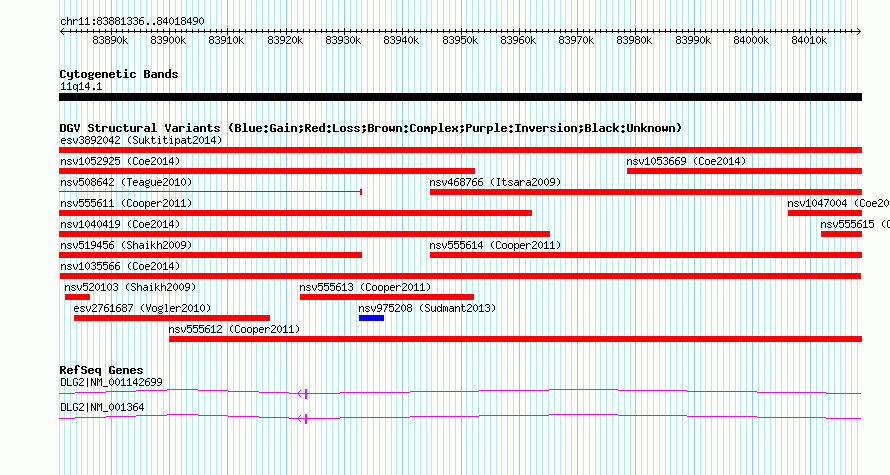Click the Cytogenetic Bands track title
The image size is (890, 475).
click(119, 74)
